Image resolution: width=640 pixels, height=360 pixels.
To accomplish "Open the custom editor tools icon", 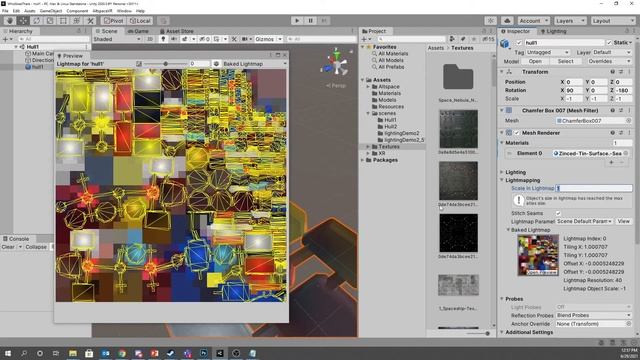I will 90,20.
